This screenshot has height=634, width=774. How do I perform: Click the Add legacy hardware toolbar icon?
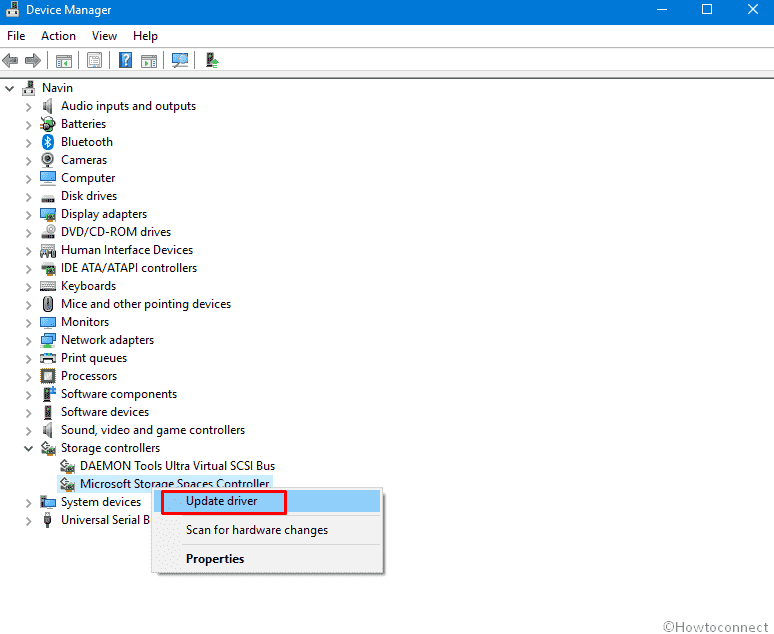(x=212, y=60)
